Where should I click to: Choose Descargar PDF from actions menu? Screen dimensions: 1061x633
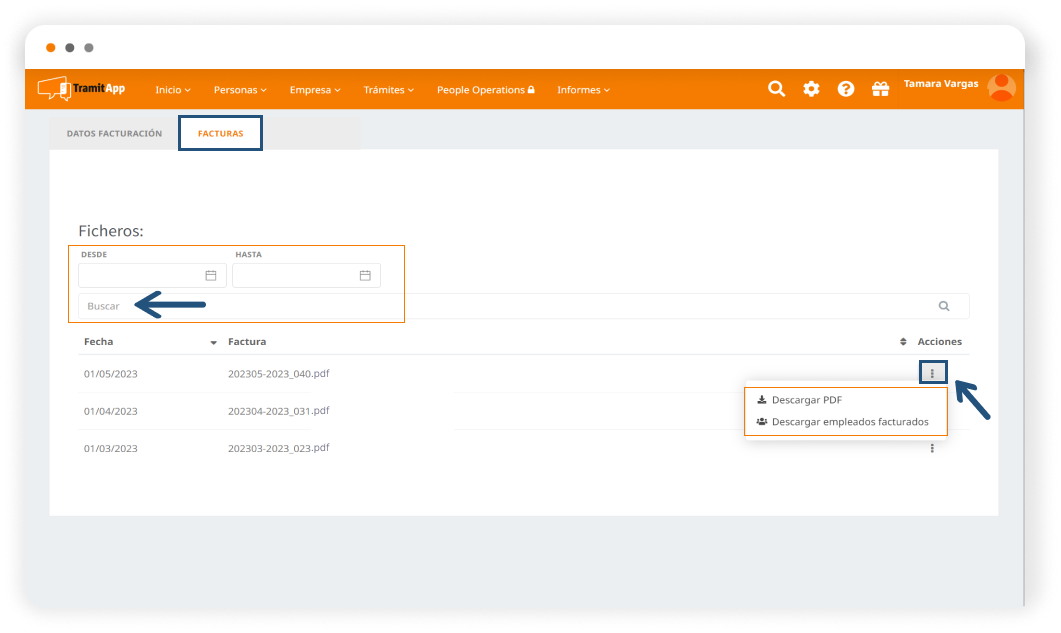pos(806,400)
